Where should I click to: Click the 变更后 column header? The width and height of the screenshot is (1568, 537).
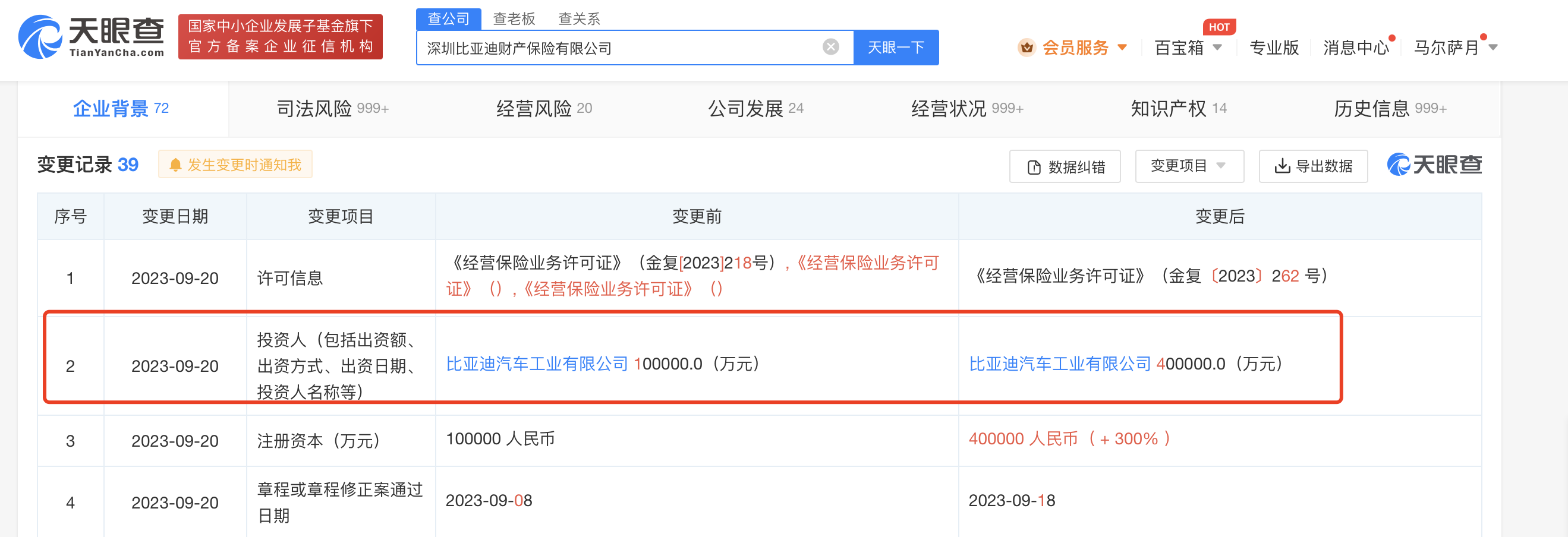click(x=1220, y=216)
